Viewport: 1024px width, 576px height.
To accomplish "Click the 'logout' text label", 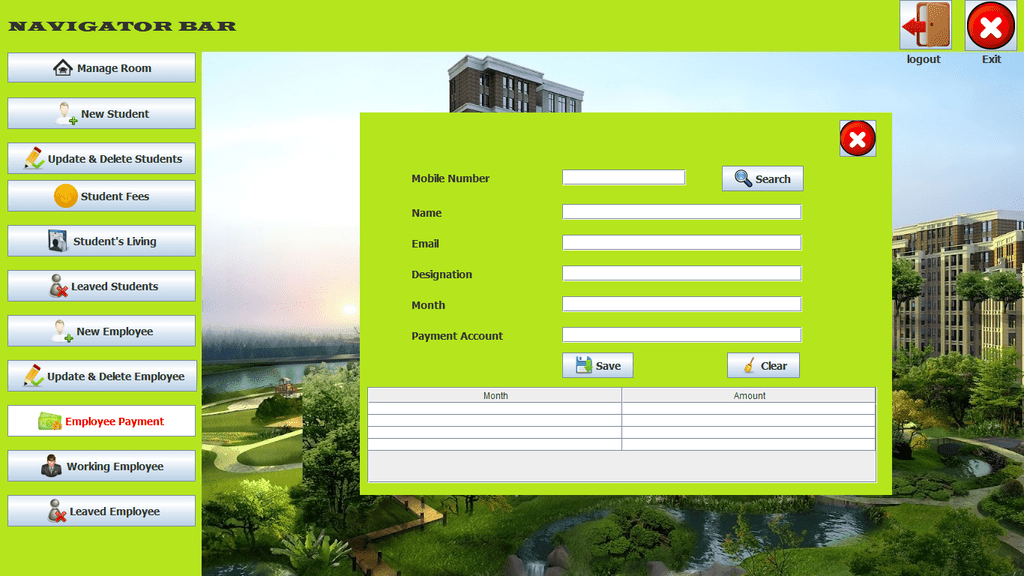I will point(923,59).
